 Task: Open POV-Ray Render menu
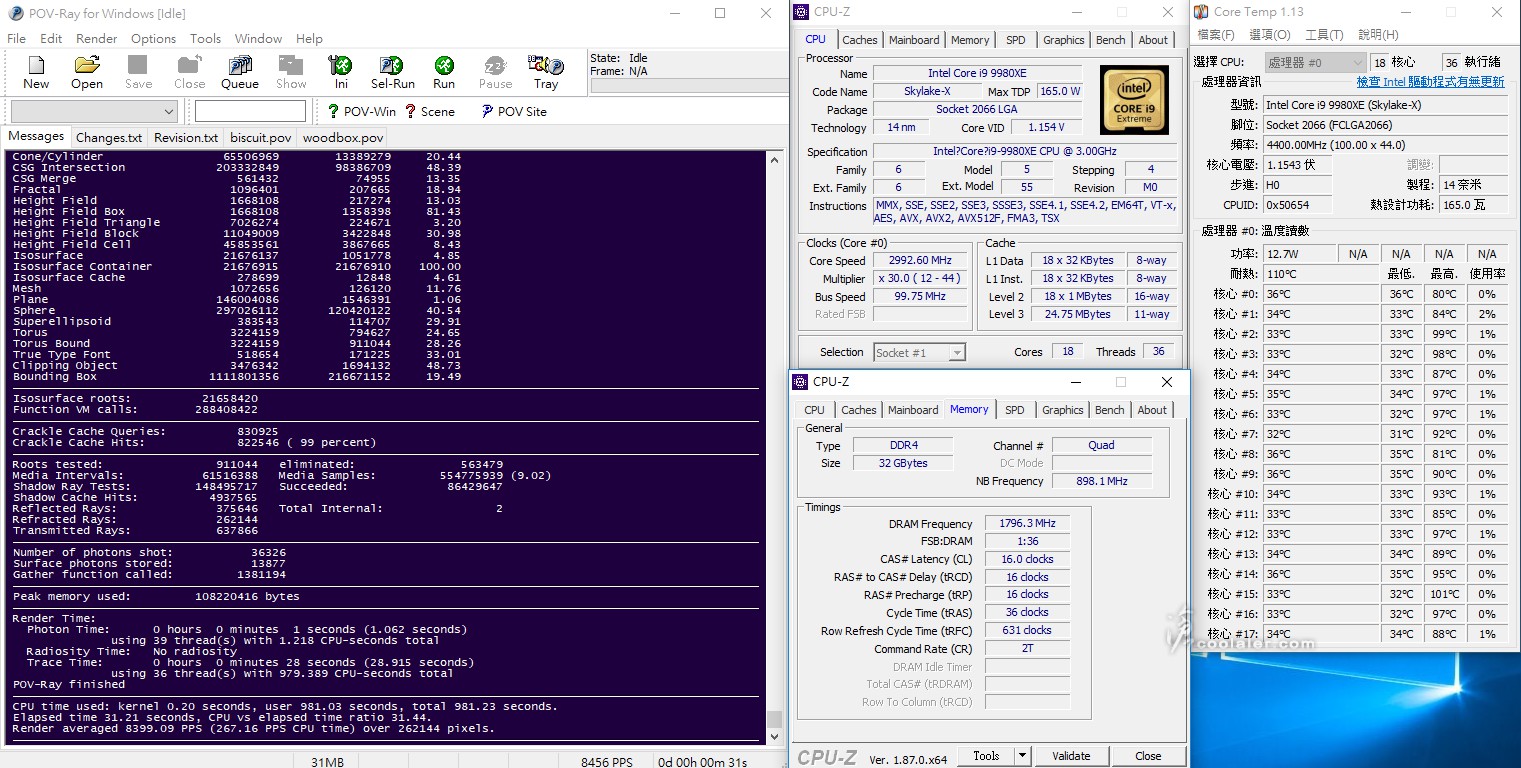tap(97, 38)
